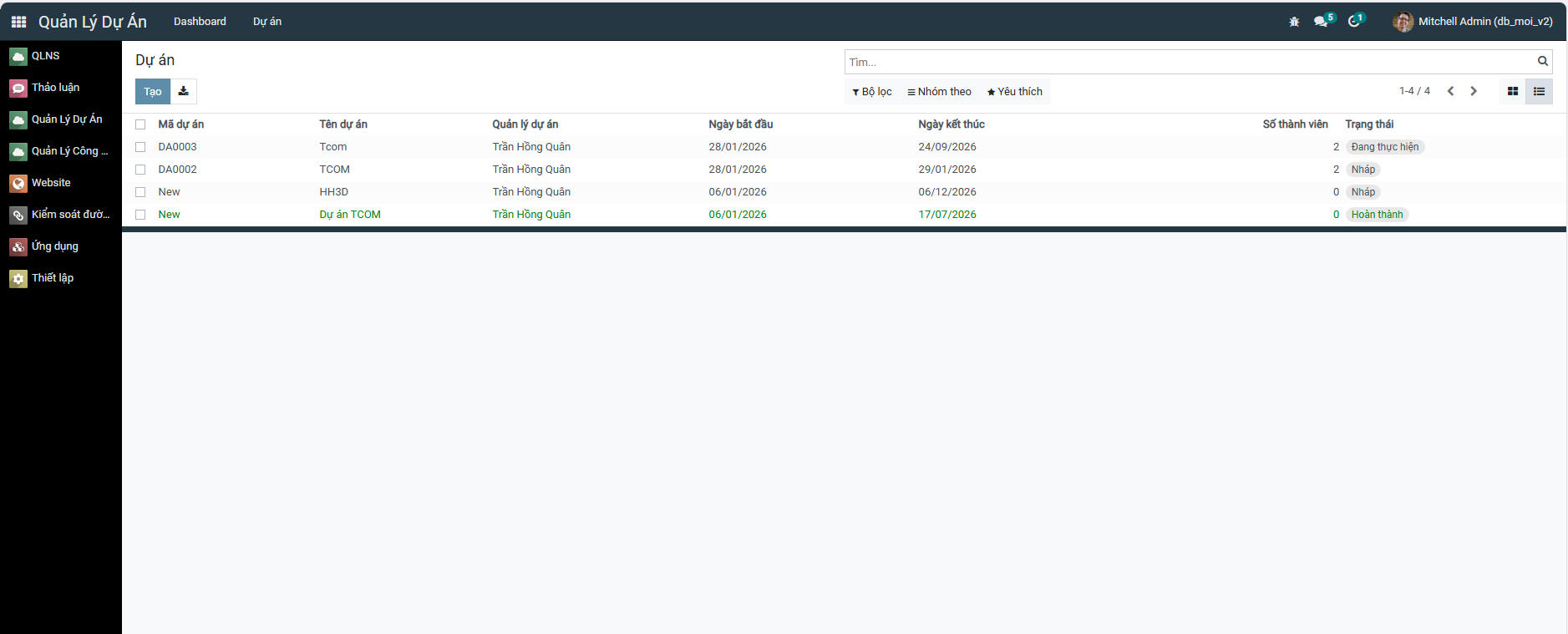Click end date 17/07/2026
This screenshot has height=634, width=1568.
point(947,215)
